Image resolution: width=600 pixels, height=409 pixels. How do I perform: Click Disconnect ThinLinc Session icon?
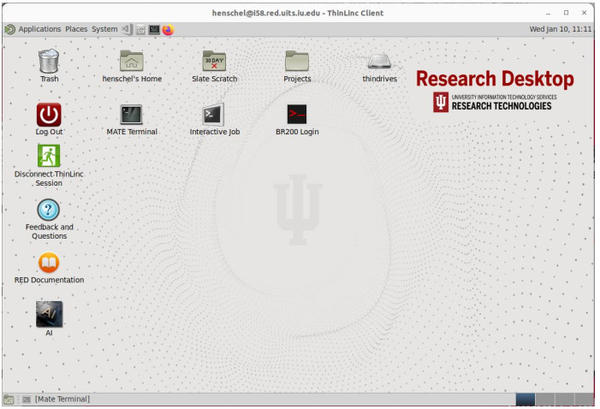point(49,156)
